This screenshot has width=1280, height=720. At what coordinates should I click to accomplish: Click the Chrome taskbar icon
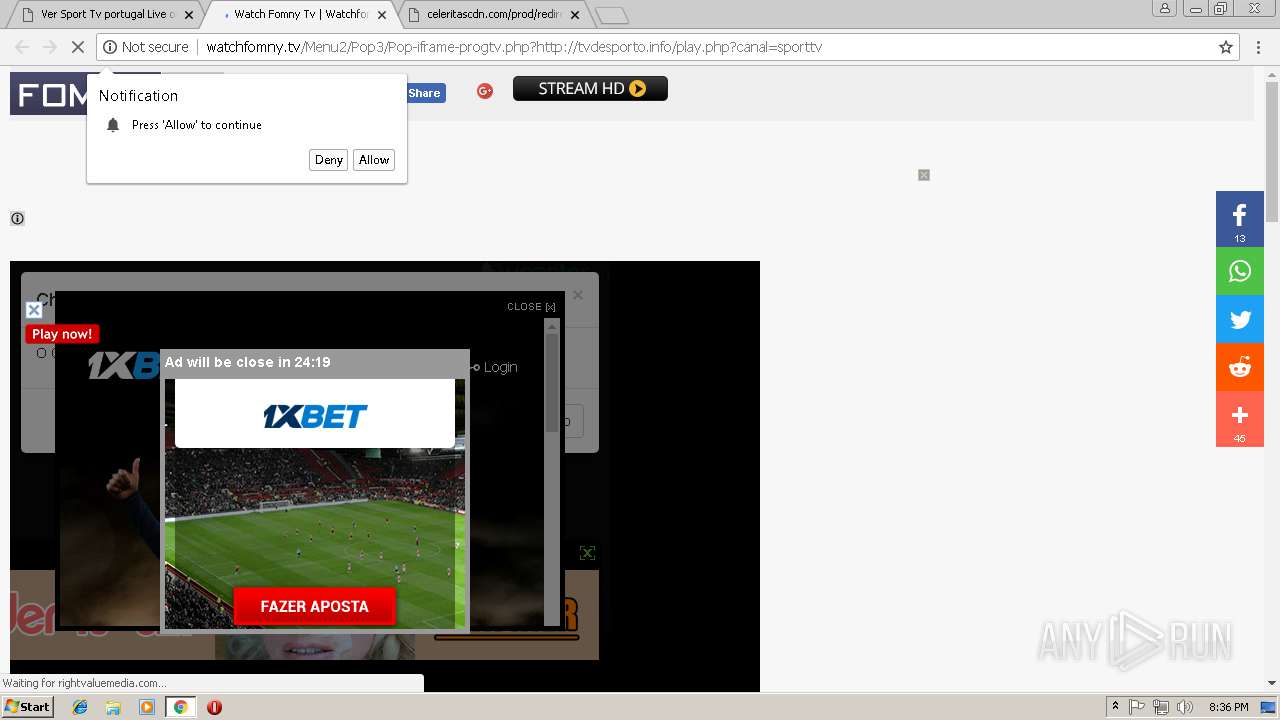(x=180, y=707)
